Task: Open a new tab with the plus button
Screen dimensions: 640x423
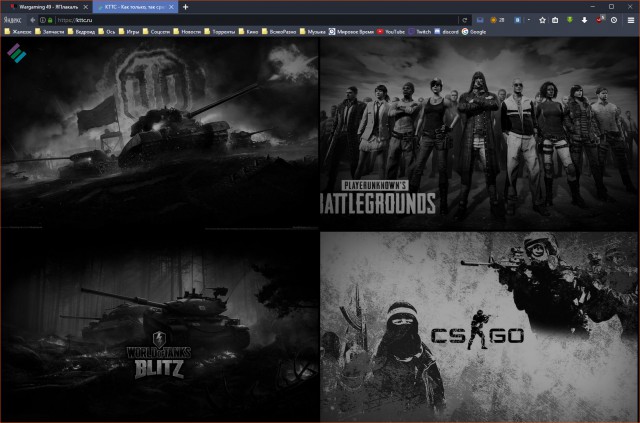Action: coord(185,7)
